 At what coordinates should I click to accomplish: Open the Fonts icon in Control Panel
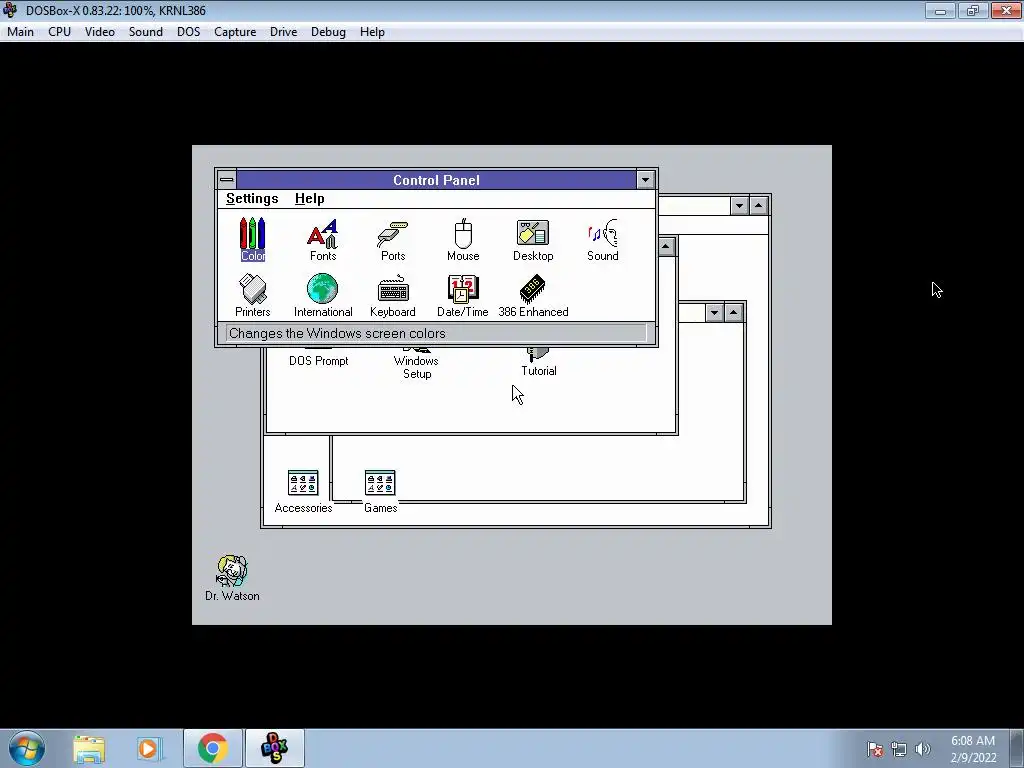pos(323,240)
